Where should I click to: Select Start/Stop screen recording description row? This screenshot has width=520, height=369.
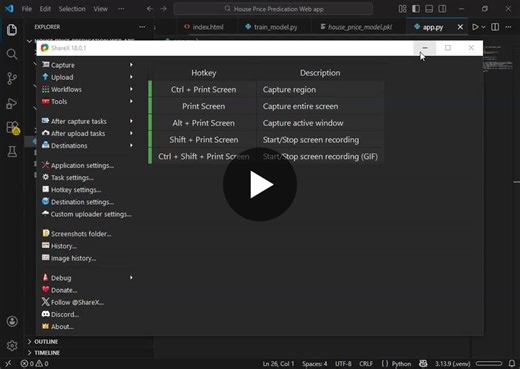click(320, 140)
